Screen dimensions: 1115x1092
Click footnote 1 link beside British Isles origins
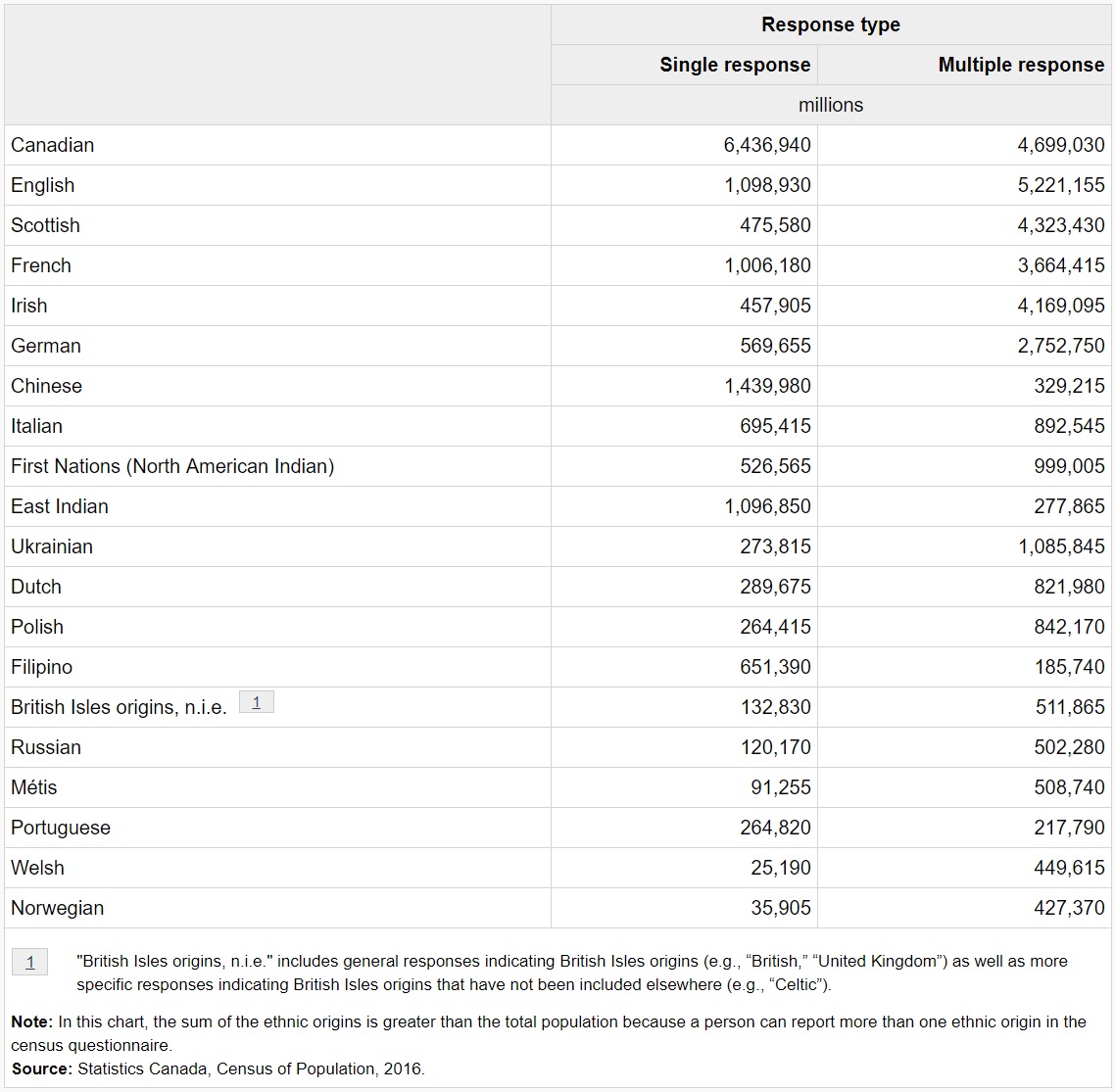[x=256, y=702]
